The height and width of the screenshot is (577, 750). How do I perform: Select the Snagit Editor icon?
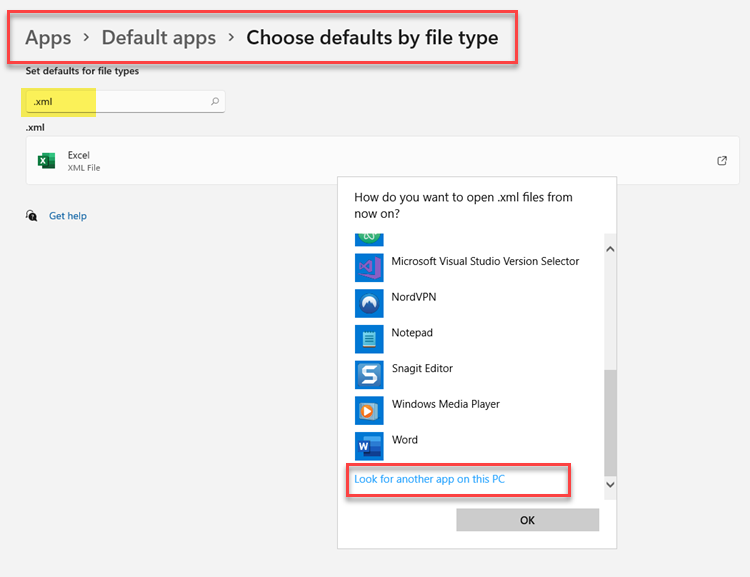(369, 374)
